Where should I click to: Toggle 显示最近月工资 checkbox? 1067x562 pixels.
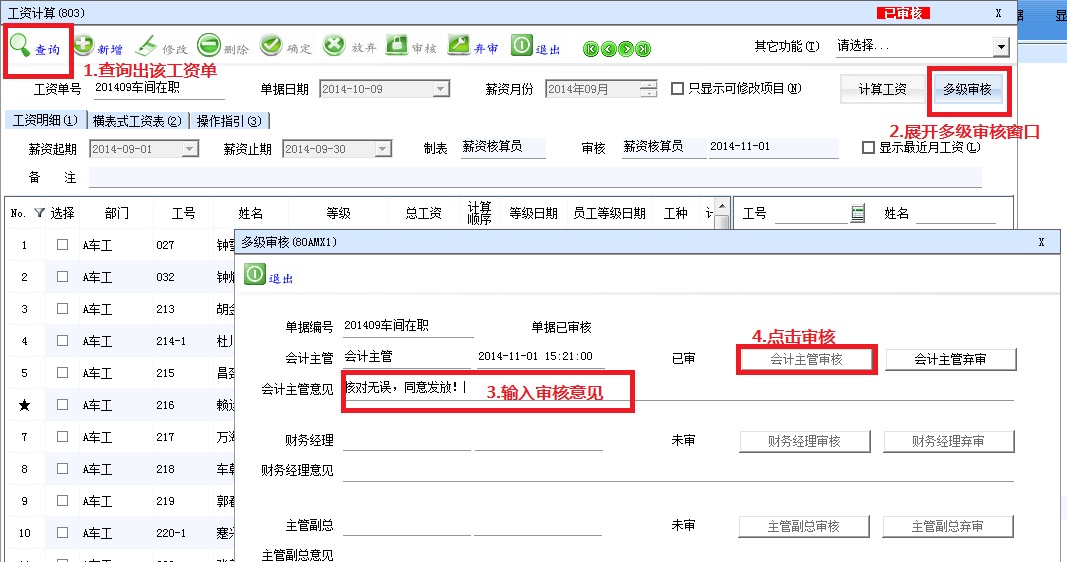(868, 147)
